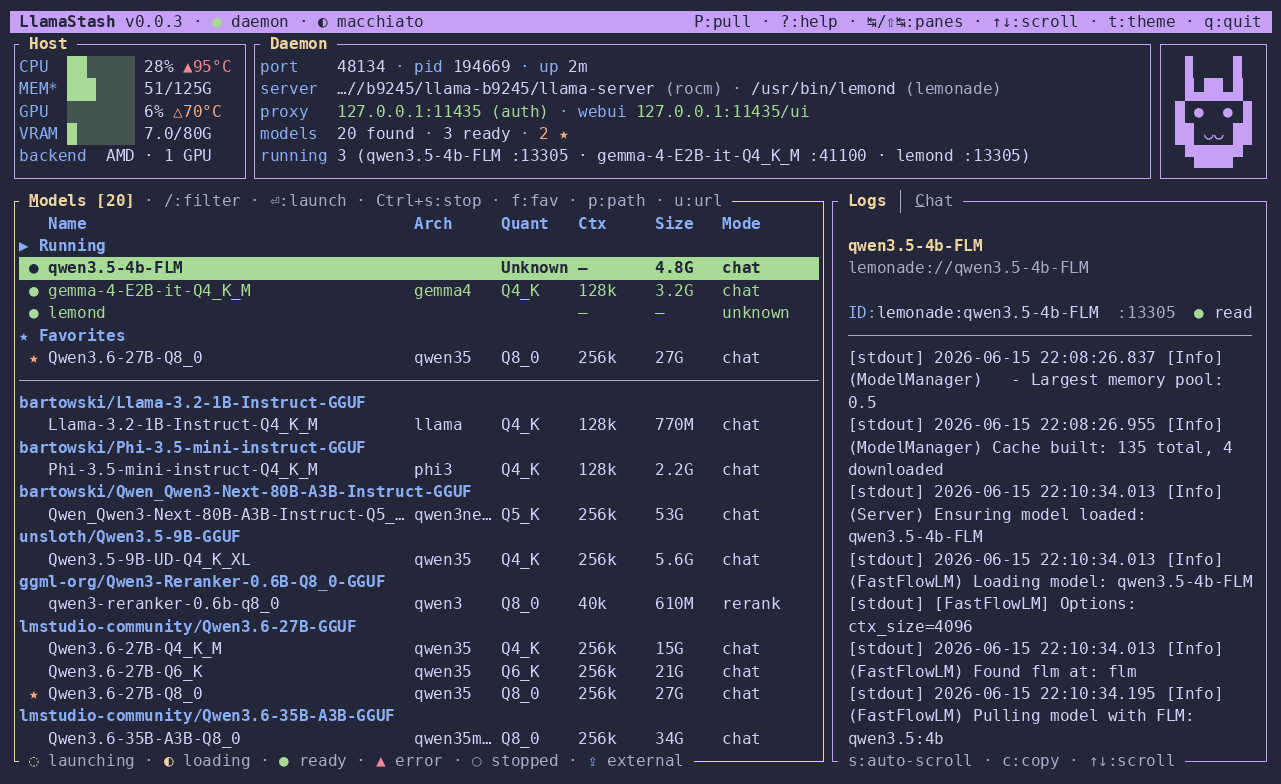Image resolution: width=1281 pixels, height=784 pixels.
Task: Click the star icon beside Favorites heading
Action: pyautogui.click(x=24, y=335)
